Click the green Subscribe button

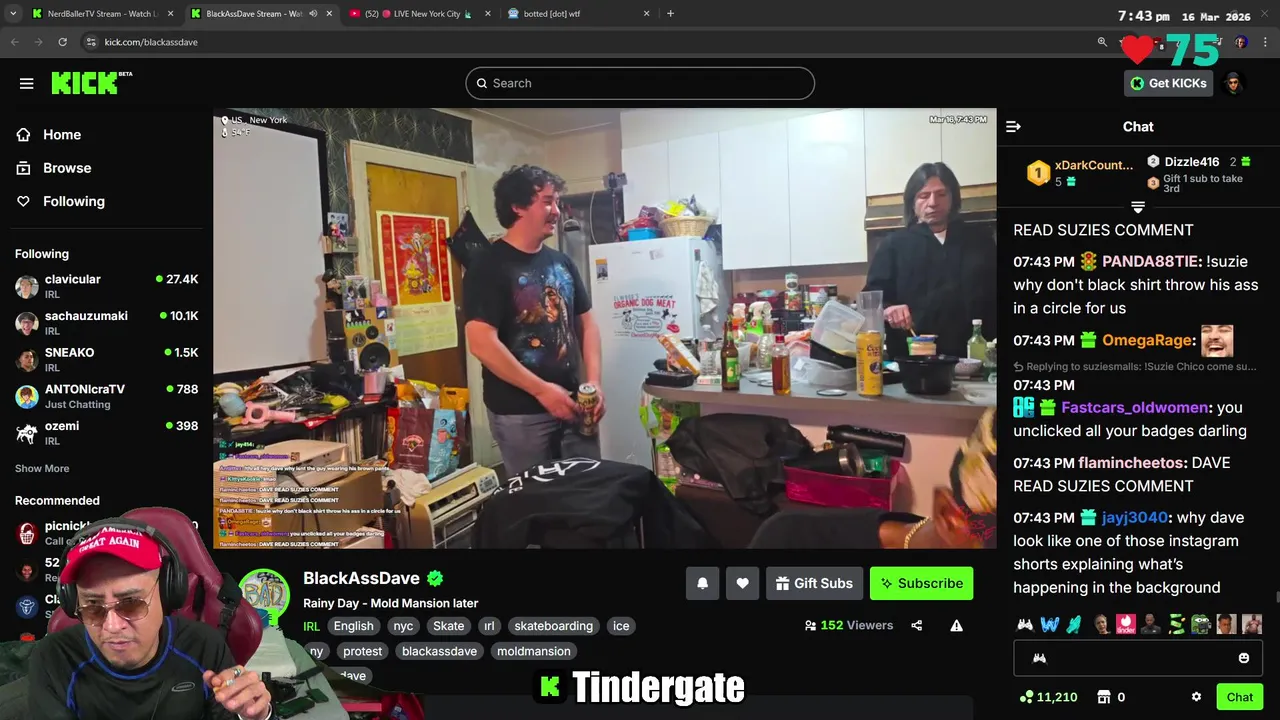pos(921,583)
